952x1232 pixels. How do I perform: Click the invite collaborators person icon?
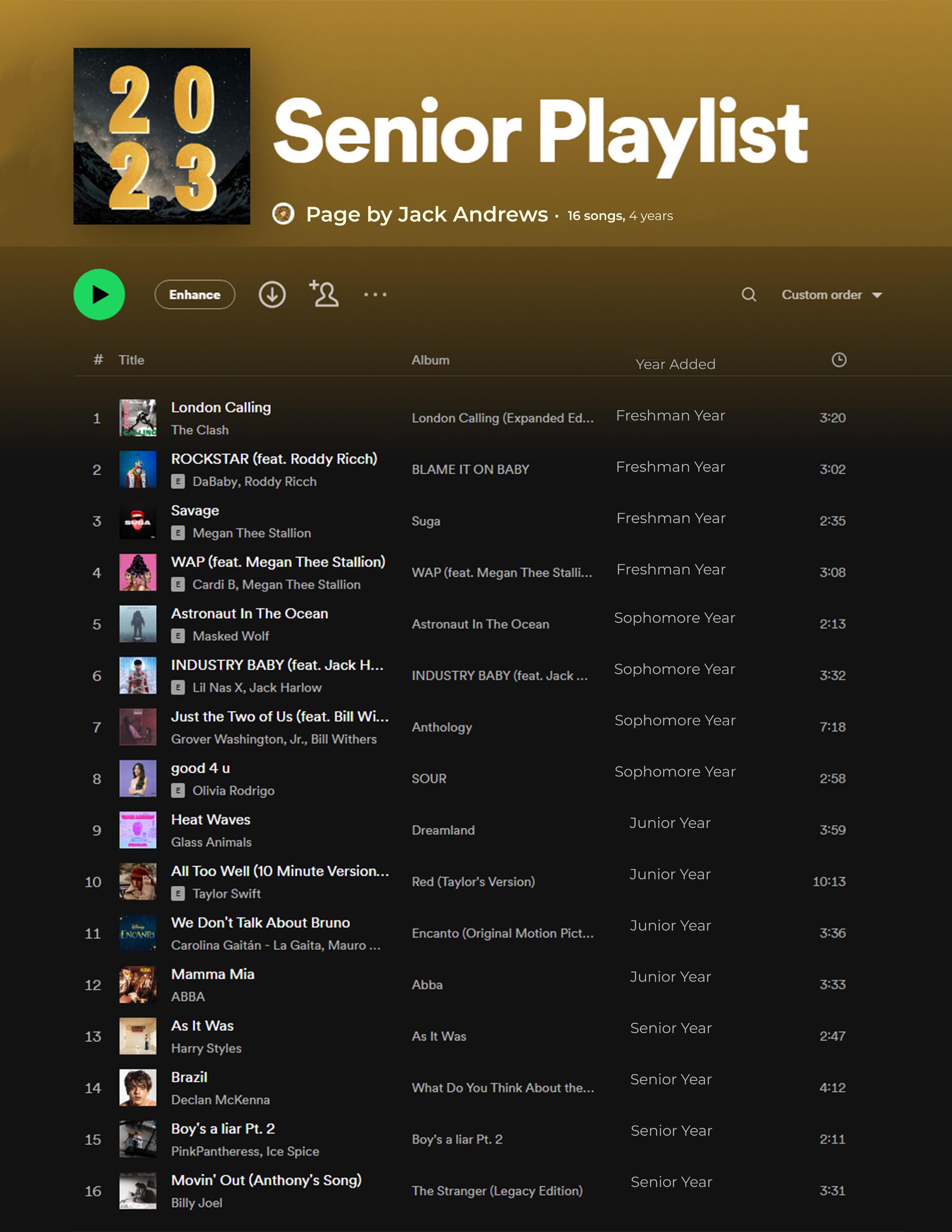click(324, 294)
